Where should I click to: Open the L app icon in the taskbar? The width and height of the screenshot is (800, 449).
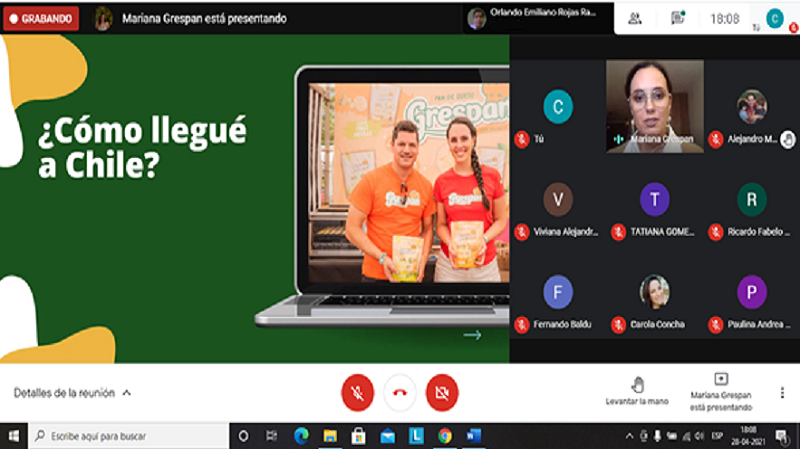(x=416, y=436)
